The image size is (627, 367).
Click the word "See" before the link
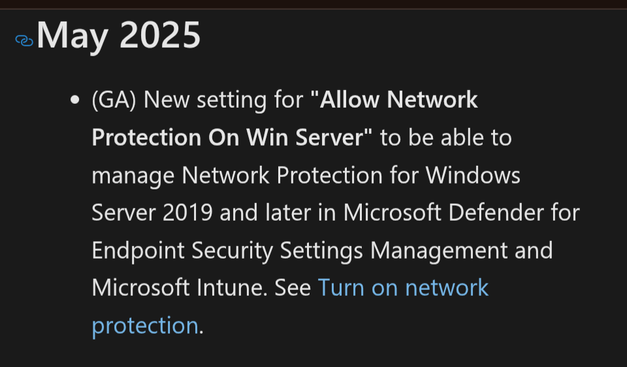coord(293,287)
